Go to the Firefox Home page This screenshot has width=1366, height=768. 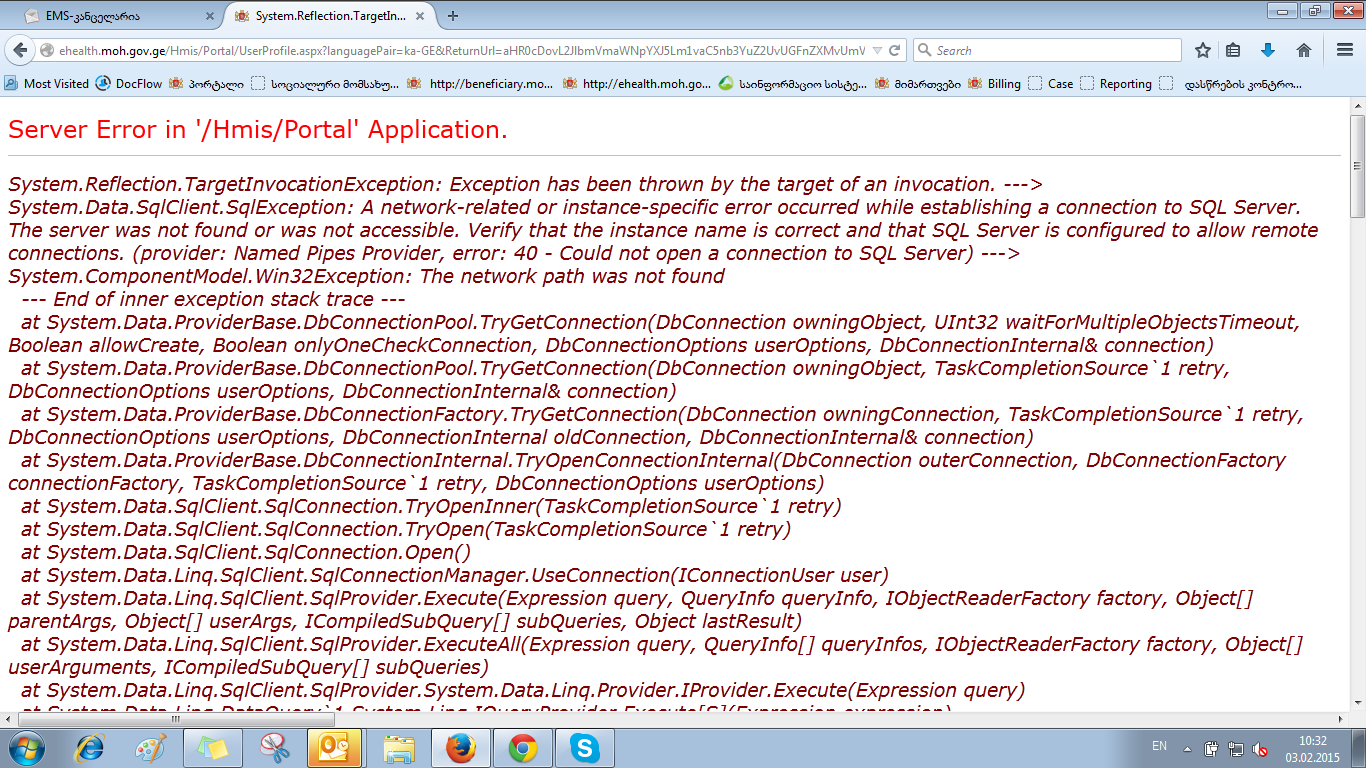pos(1303,50)
